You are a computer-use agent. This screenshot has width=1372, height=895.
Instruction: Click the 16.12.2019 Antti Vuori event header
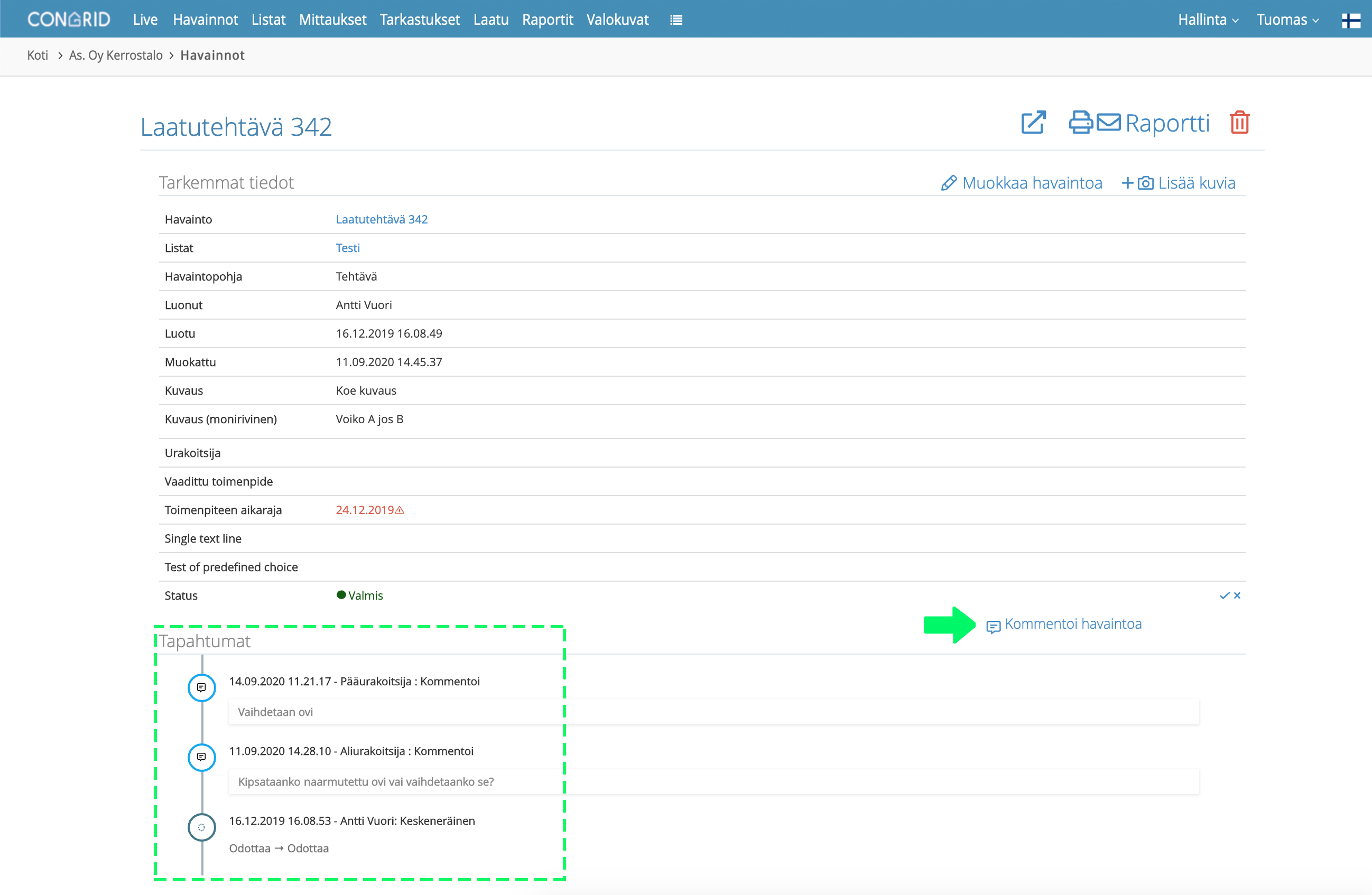point(352,821)
